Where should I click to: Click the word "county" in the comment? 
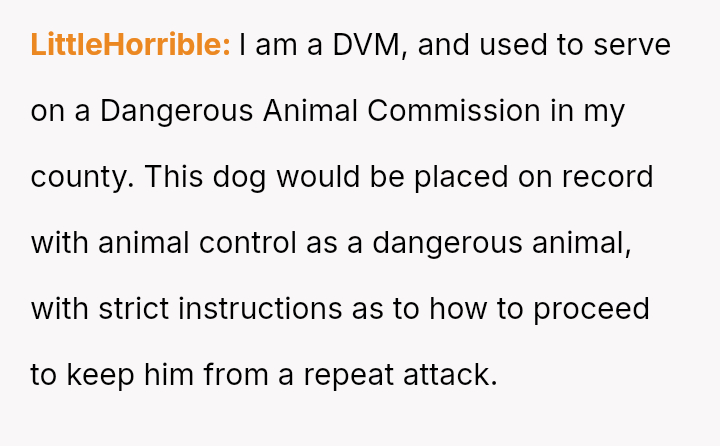click(81, 178)
